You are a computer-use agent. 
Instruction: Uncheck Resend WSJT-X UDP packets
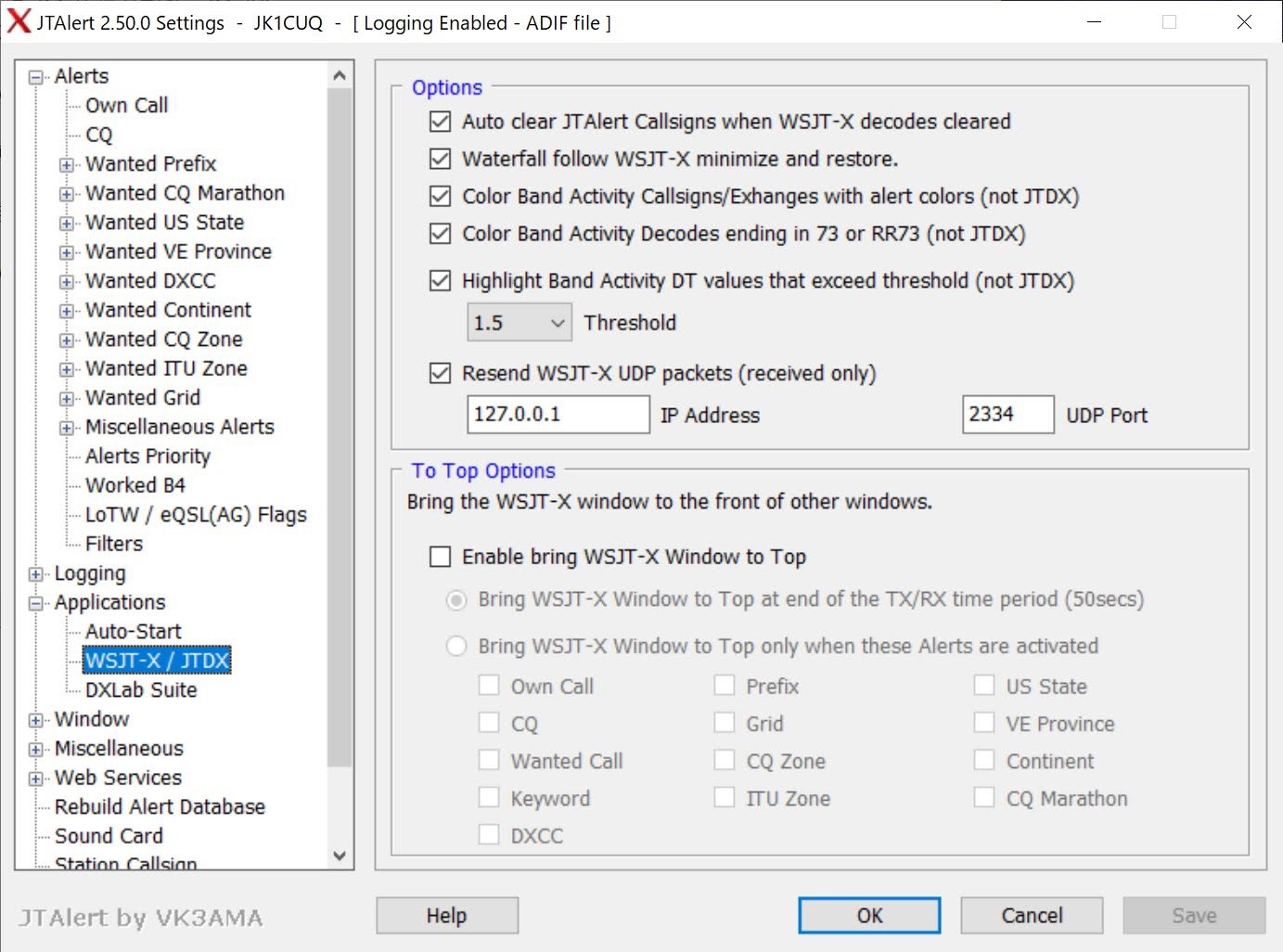[441, 373]
